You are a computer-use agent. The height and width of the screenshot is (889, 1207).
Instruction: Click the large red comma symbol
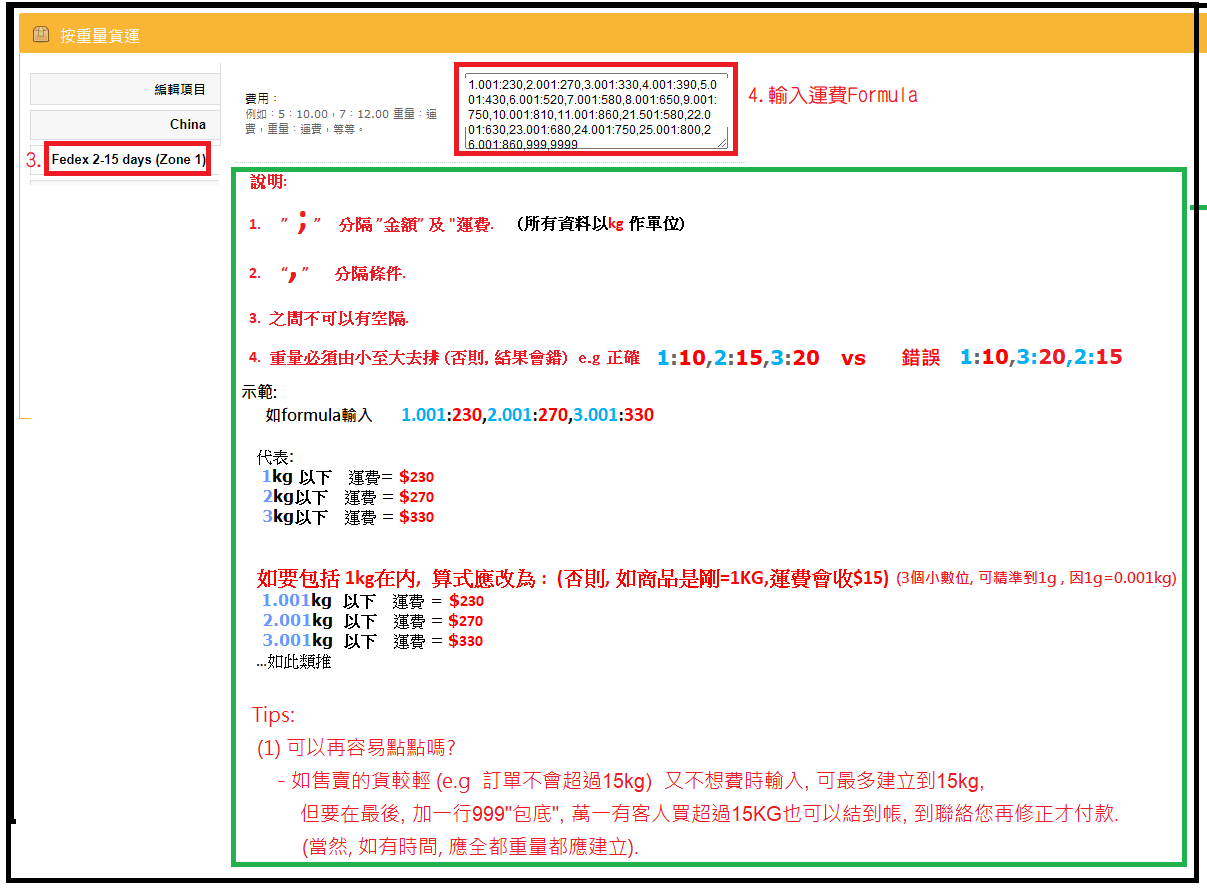(294, 274)
